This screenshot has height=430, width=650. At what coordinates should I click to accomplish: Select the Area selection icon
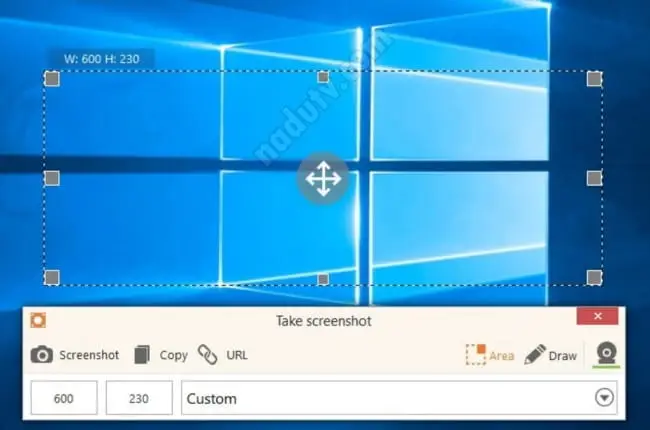[x=476, y=355]
